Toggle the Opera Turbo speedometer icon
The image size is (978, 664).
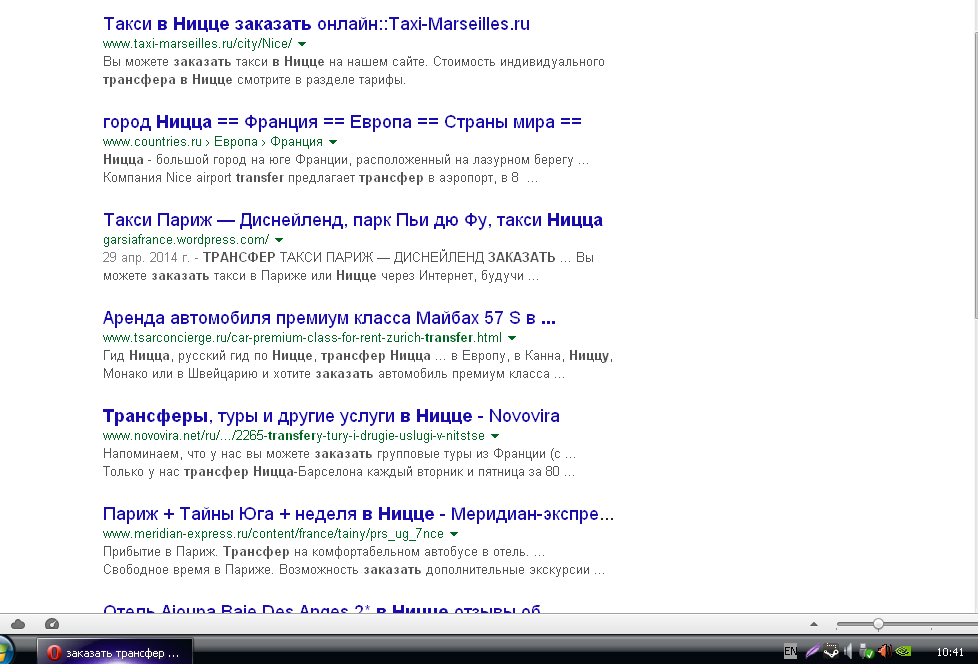[x=52, y=624]
